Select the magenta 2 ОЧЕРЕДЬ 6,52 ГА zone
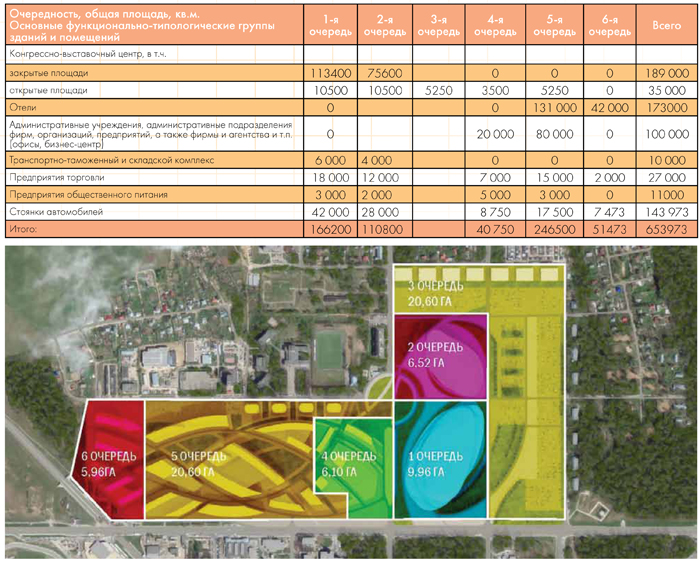The width and height of the screenshot is (700, 562). pos(440,353)
